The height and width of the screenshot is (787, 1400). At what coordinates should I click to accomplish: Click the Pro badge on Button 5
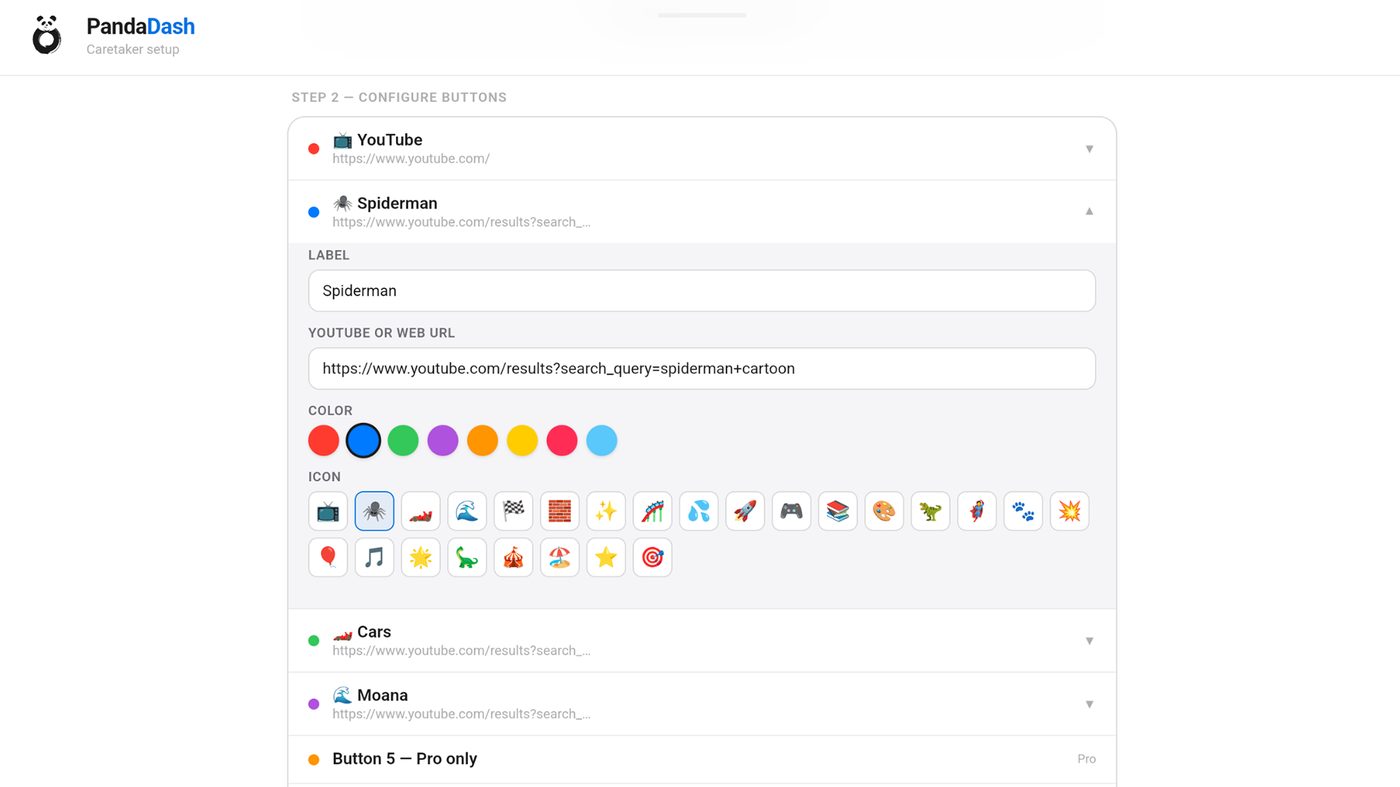tap(1086, 759)
